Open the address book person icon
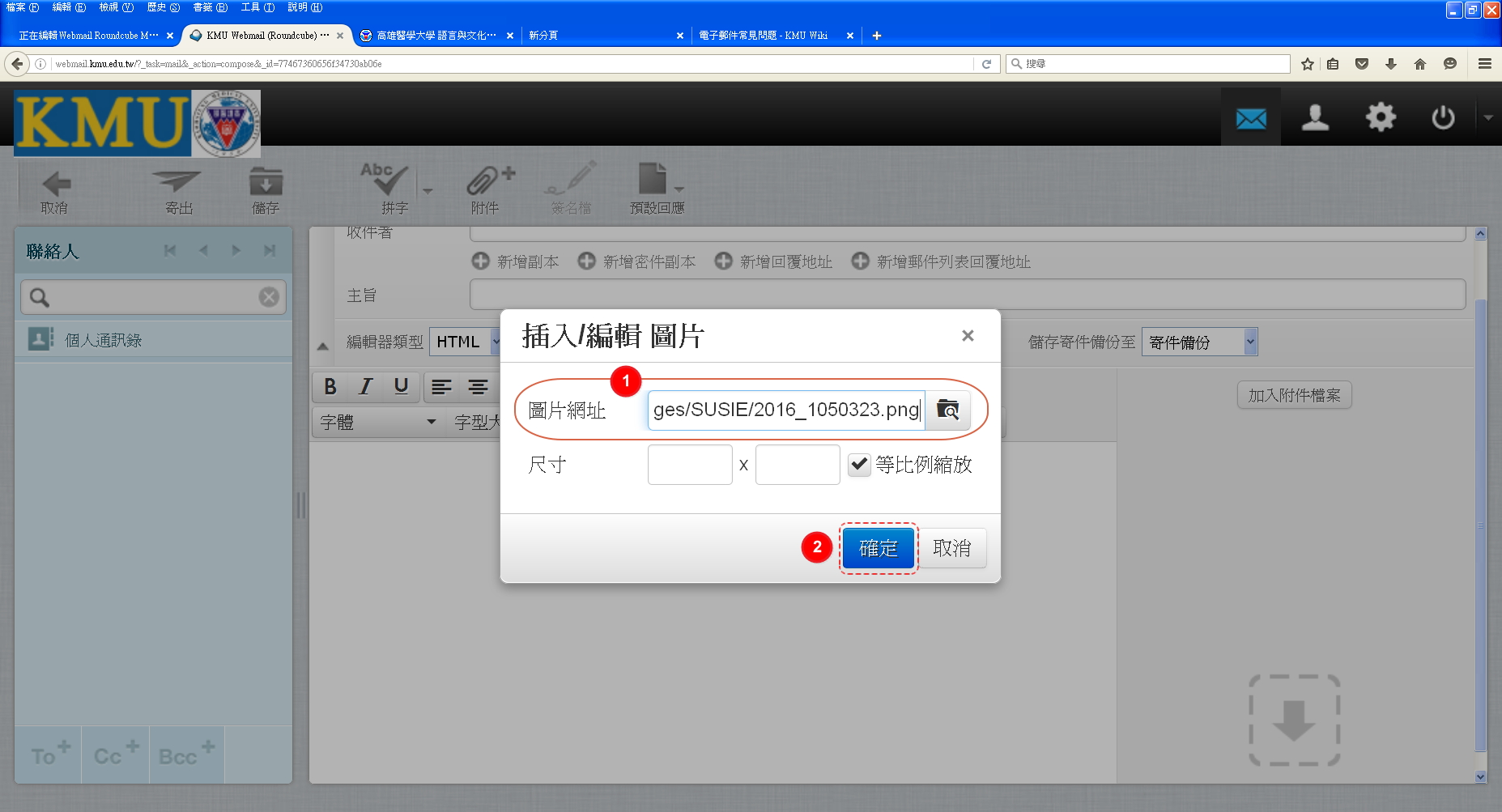 [x=1315, y=118]
